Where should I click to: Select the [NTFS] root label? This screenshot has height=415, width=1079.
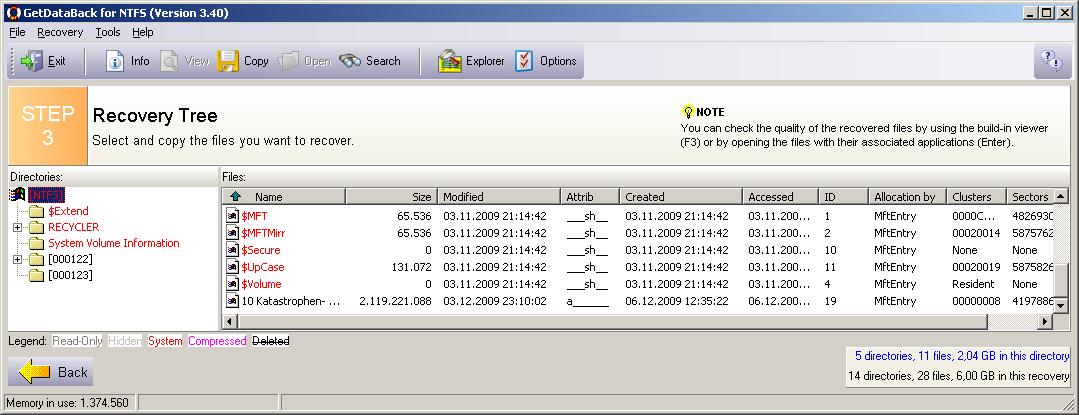coord(46,195)
